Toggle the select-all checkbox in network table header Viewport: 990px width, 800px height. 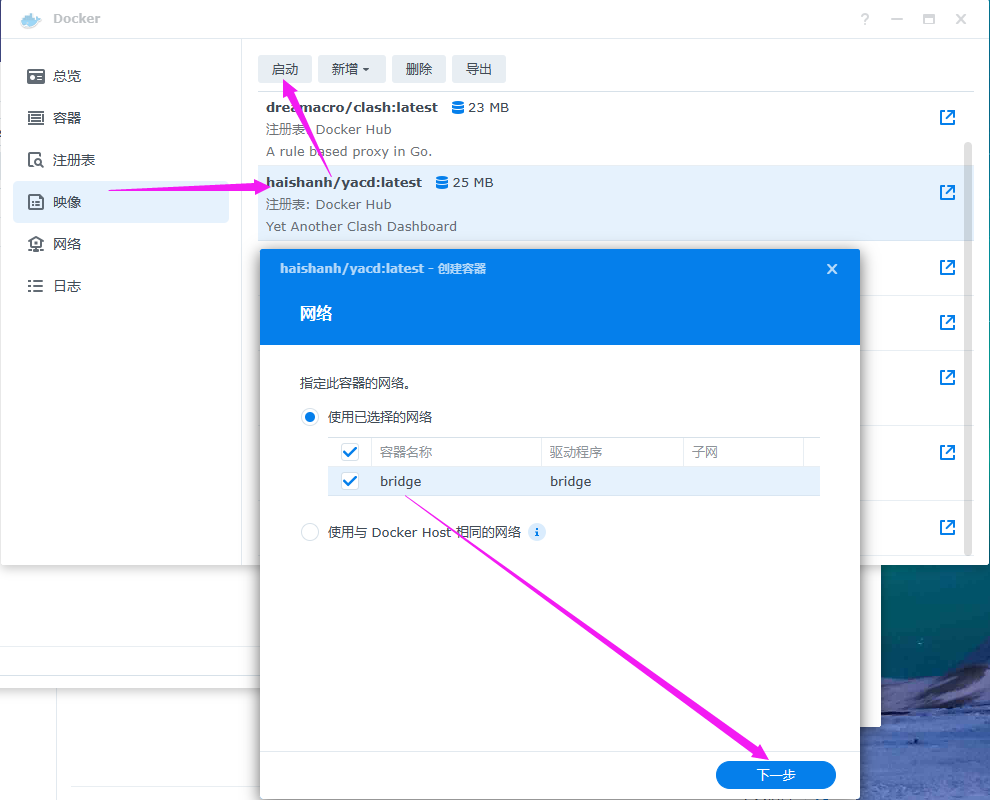[x=350, y=452]
